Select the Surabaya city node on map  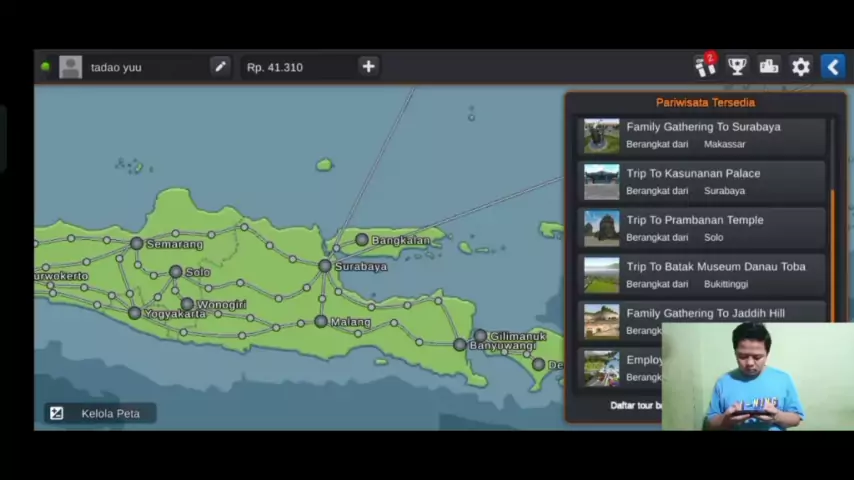[325, 266]
